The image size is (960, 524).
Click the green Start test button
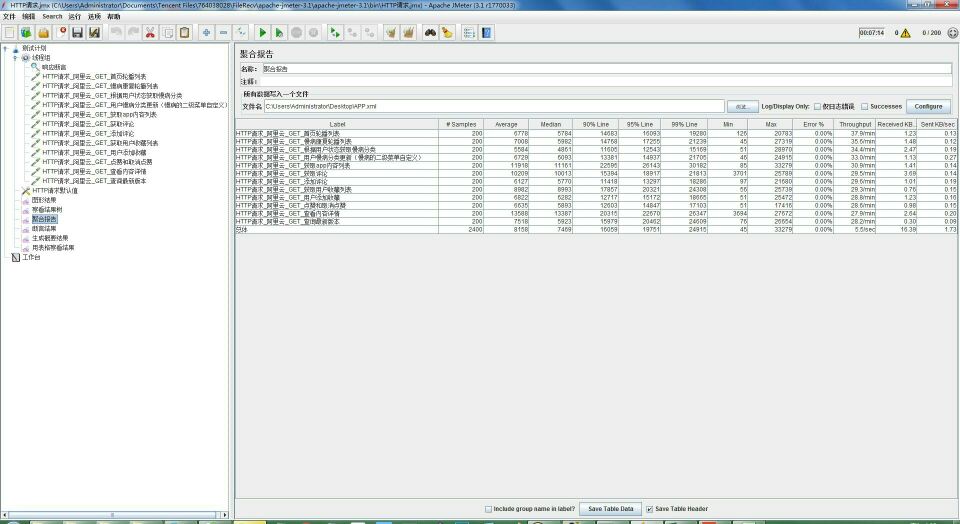[263, 33]
